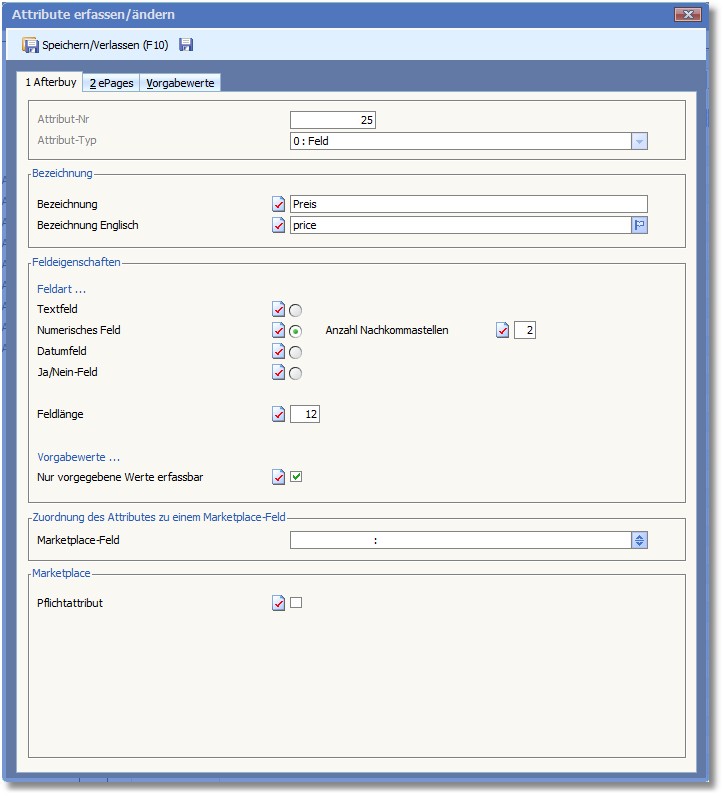Click the edit icon next to Bezeichnung field
Screen dimensions: 723x796
tap(279, 204)
